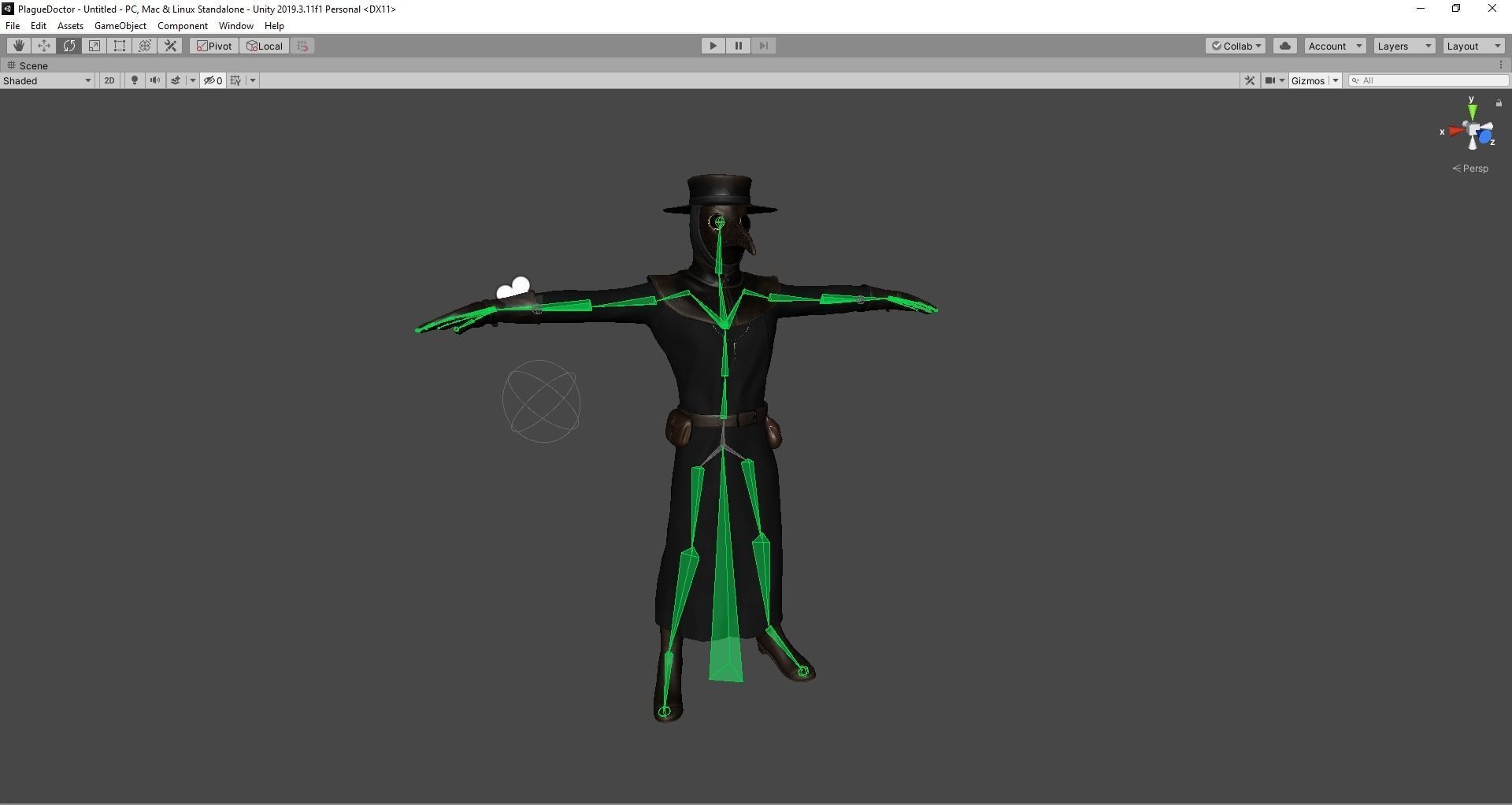
Task: Click the Step frame button
Action: tap(764, 46)
